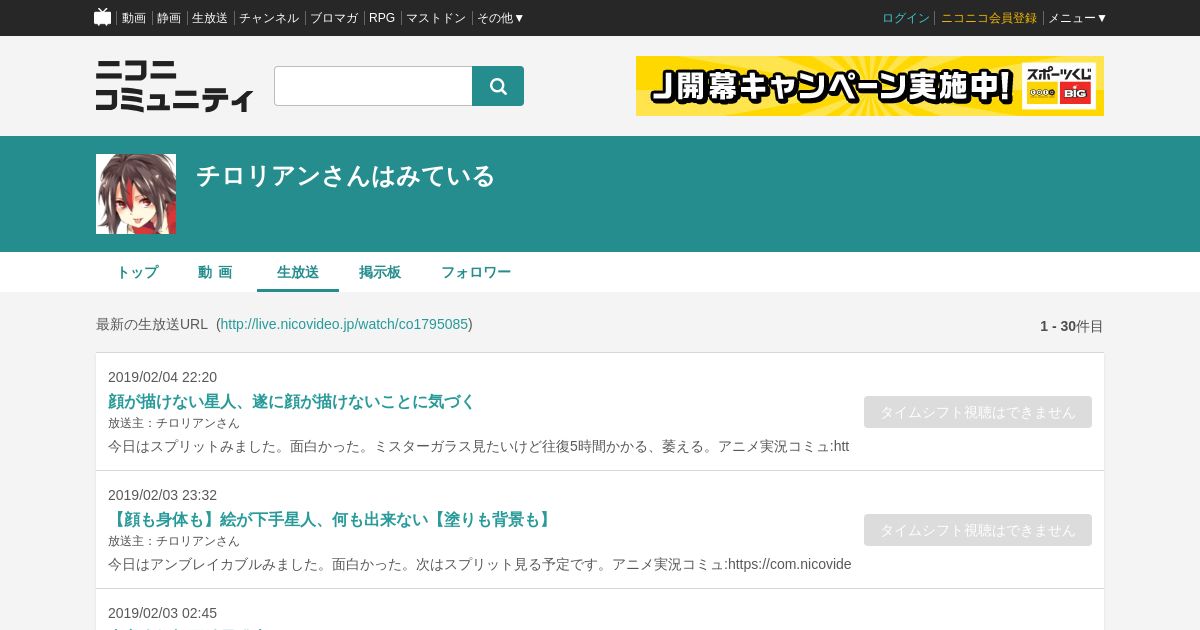
Task: Switch to the 掲示板 tab
Action: click(x=380, y=272)
